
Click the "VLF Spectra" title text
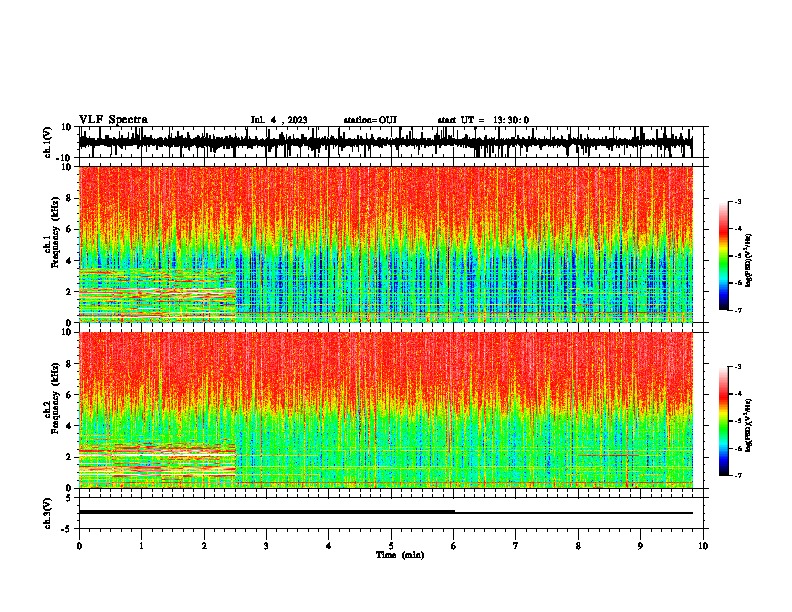(113, 120)
